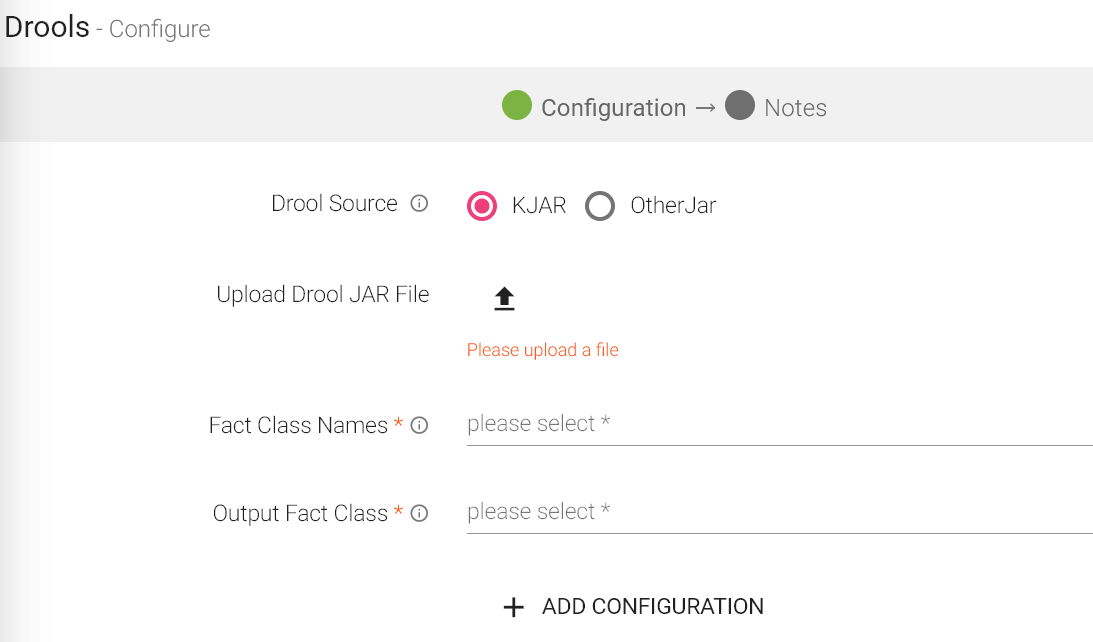Screen dimensions: 1093x642
Task: Click the 'Please upload a file' message
Action: 543,350
